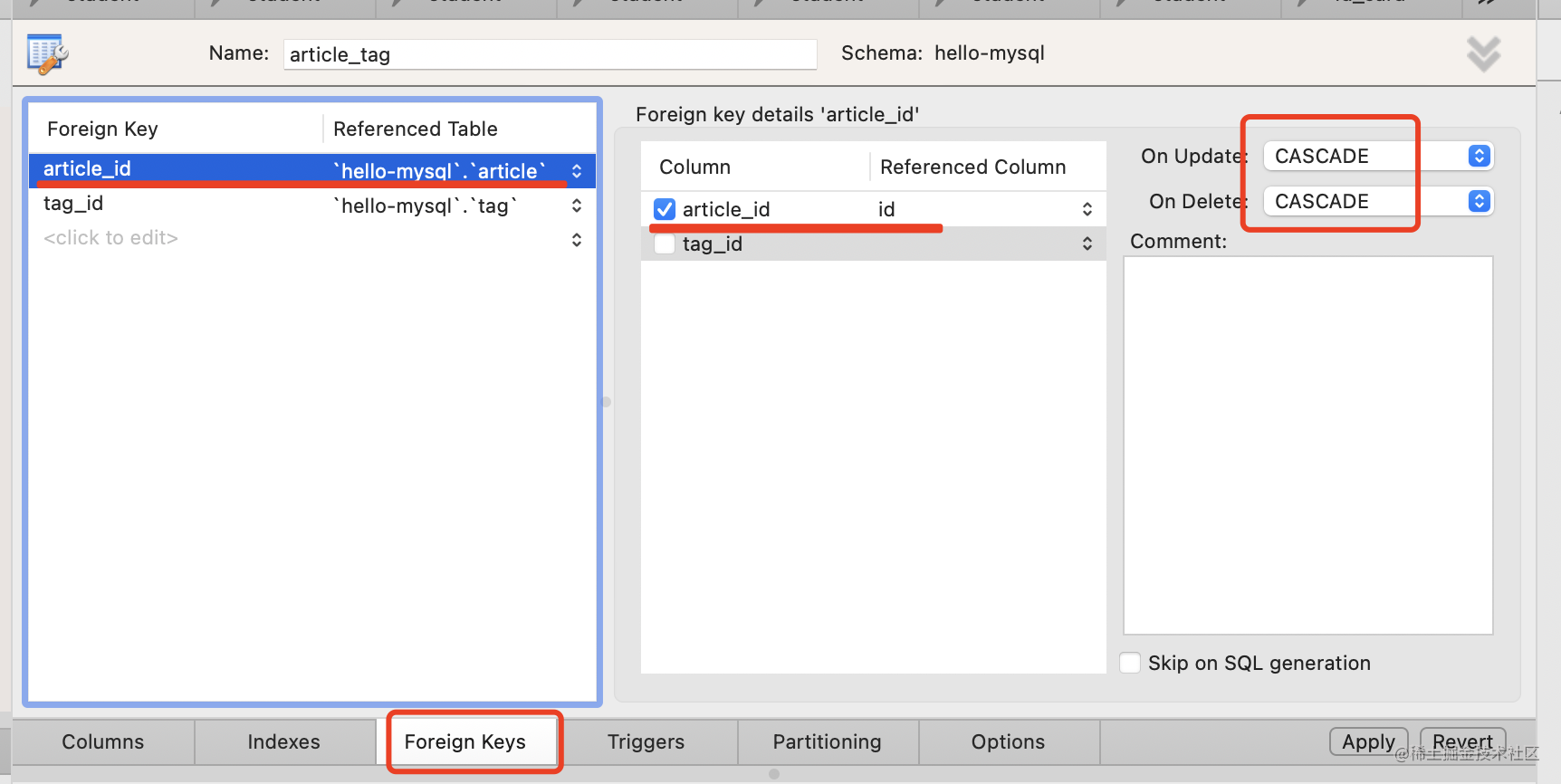Uncheck the article_id column checkbox
The height and width of the screenshot is (784, 1561).
pyautogui.click(x=665, y=209)
